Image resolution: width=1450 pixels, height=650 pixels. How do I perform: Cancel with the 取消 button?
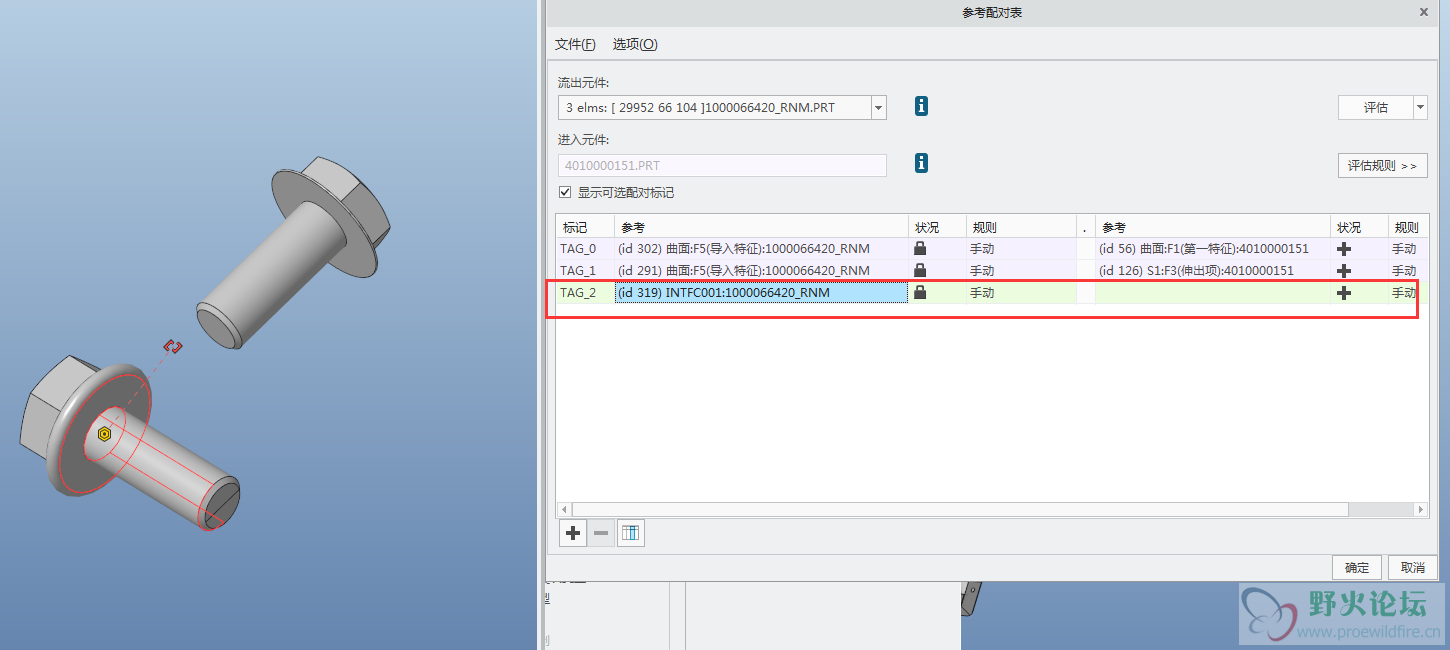click(1413, 567)
